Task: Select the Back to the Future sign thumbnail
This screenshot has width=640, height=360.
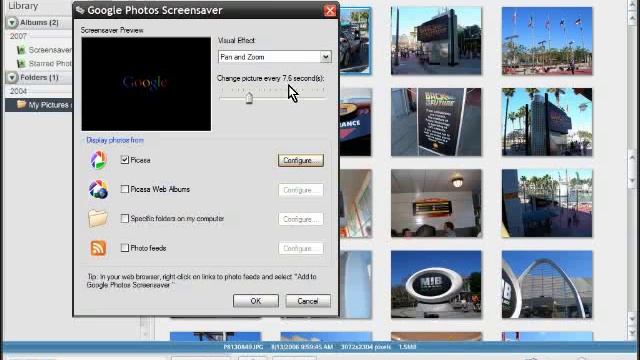Action: click(x=436, y=122)
